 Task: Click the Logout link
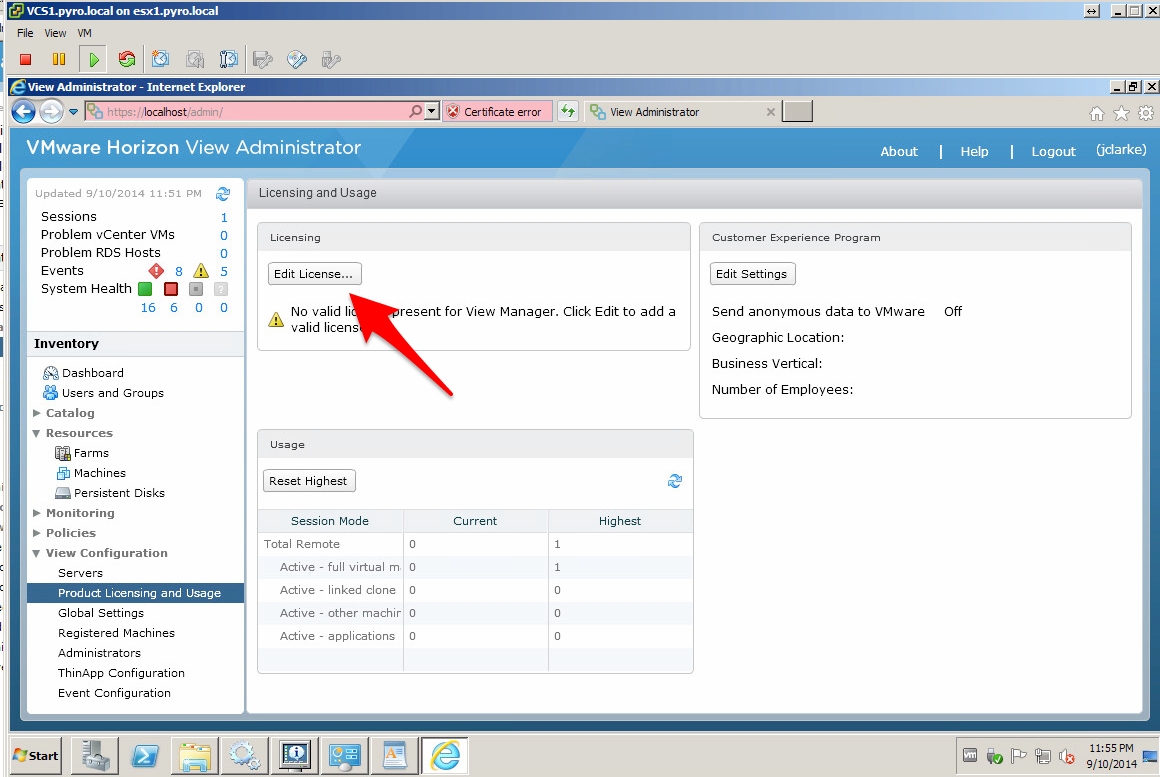[1053, 152]
